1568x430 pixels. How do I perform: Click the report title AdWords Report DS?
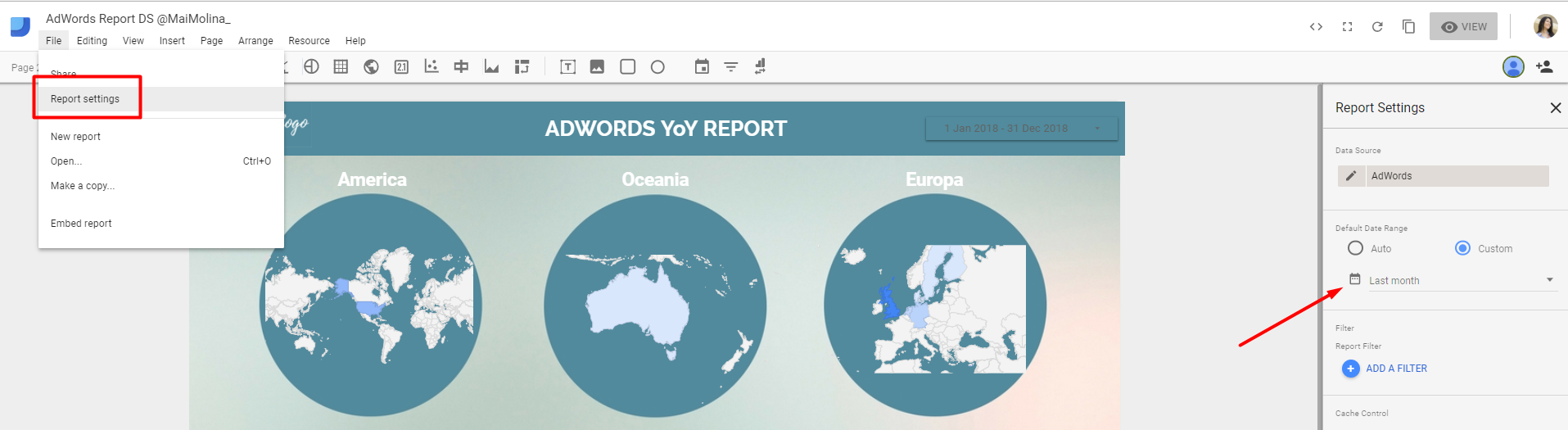click(138, 18)
